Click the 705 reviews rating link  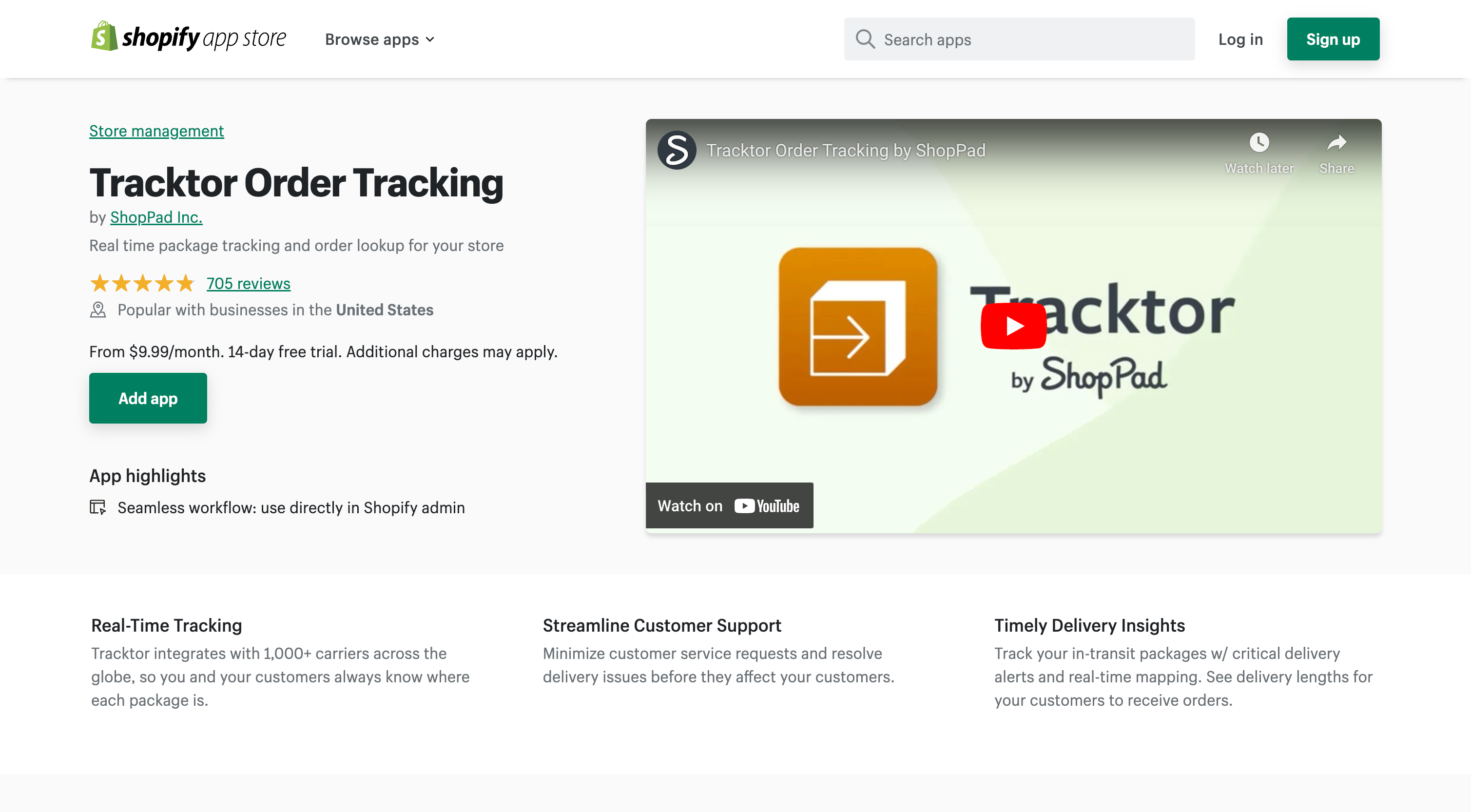click(x=248, y=283)
